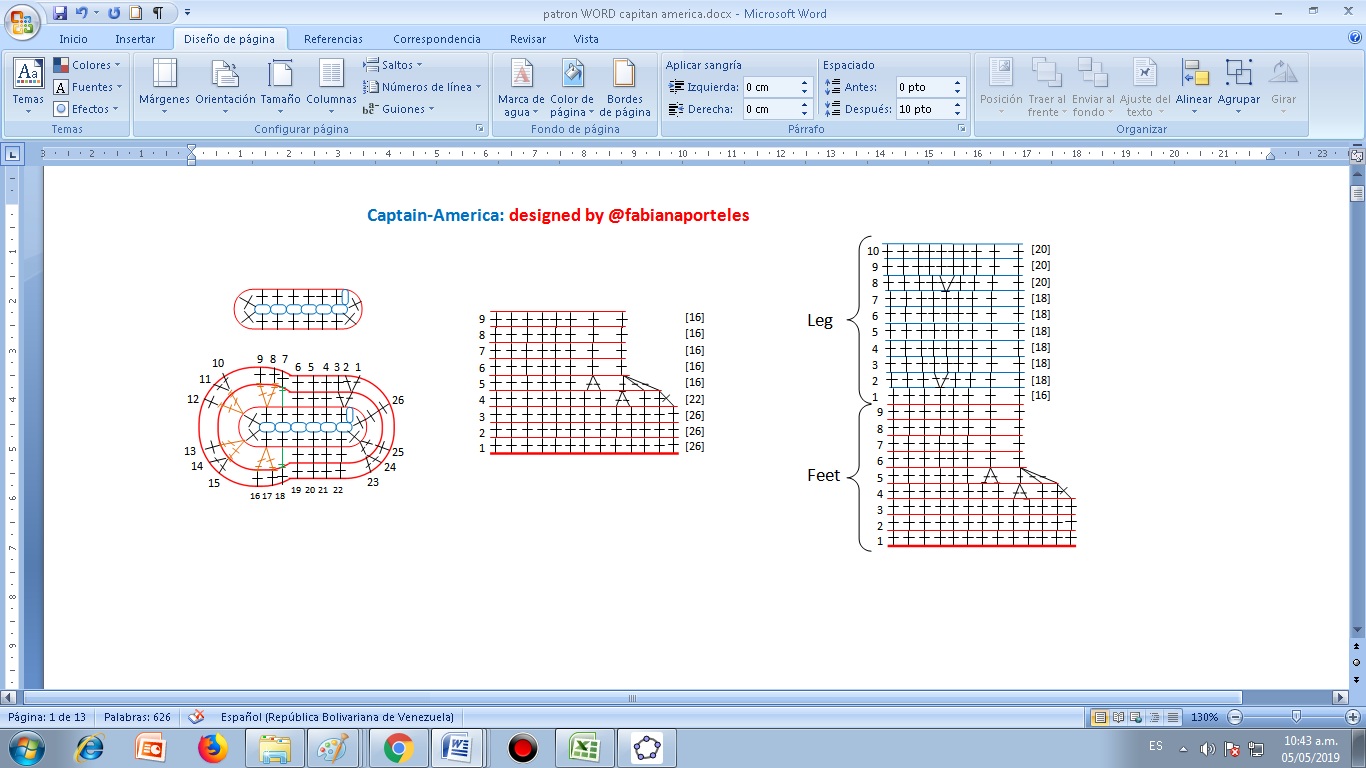
Task: Click the Traer al frente button
Action: tap(1047, 86)
